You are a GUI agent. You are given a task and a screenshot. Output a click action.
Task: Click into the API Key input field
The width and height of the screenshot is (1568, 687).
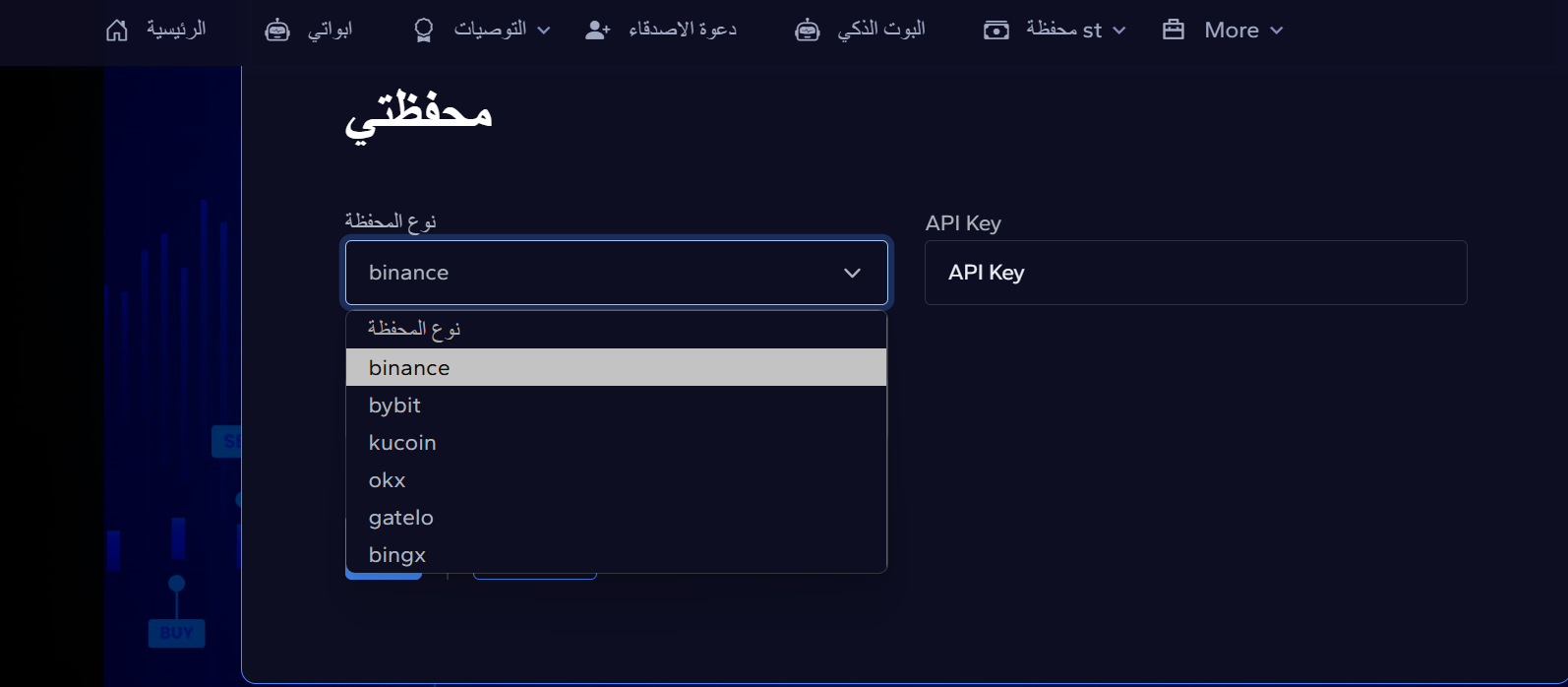click(x=1196, y=273)
